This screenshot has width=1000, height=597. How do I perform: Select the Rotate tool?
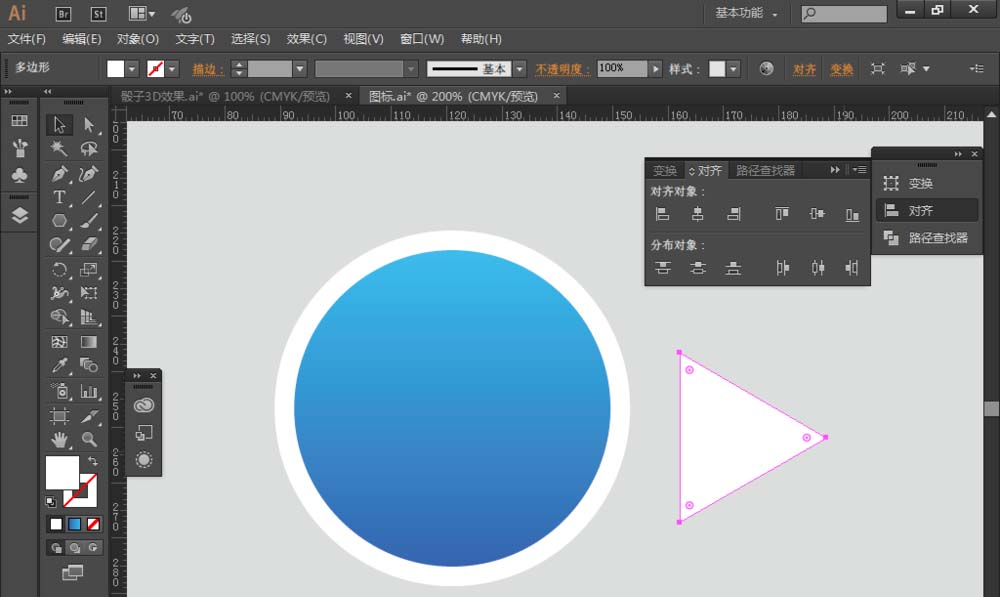pos(59,270)
